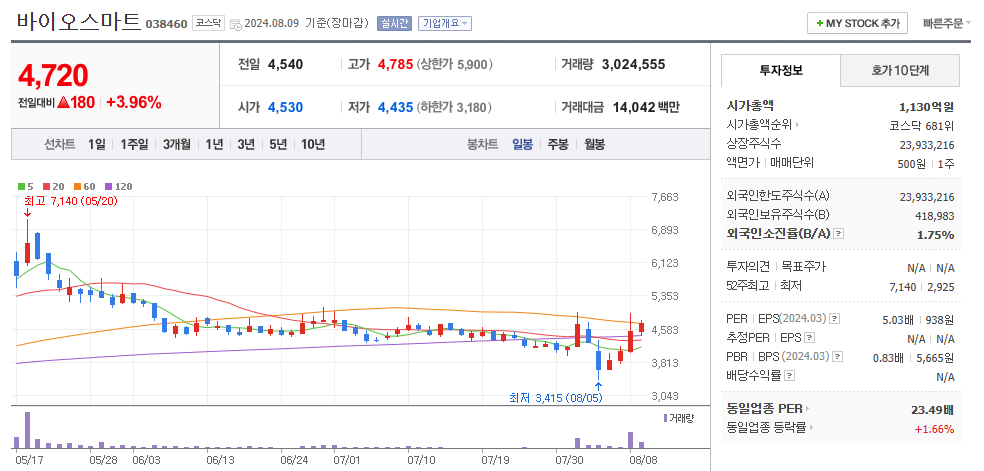Select 1일 line chart period
The image size is (984, 471).
(97, 144)
